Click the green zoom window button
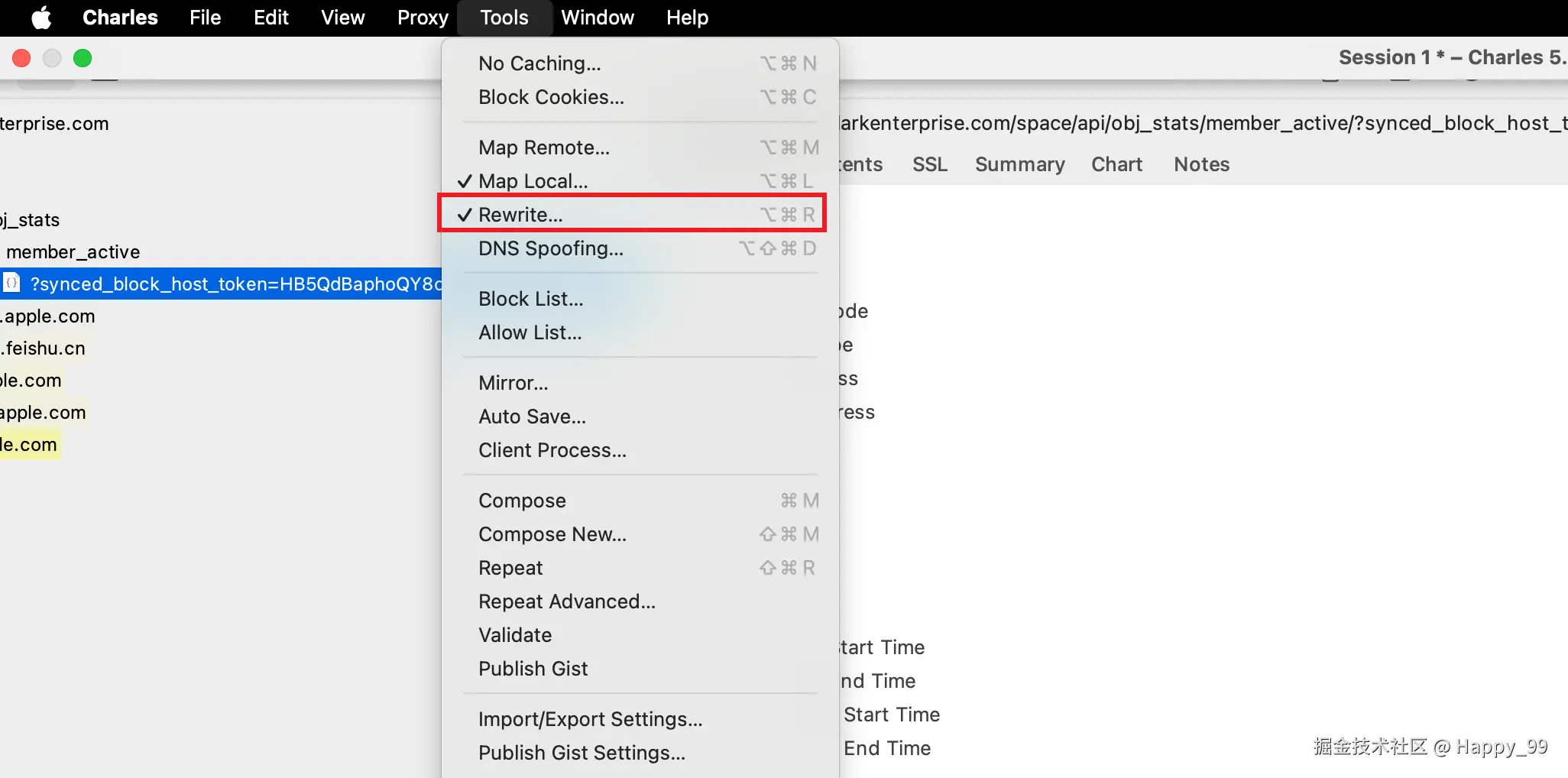Image resolution: width=1568 pixels, height=778 pixels. [x=83, y=58]
